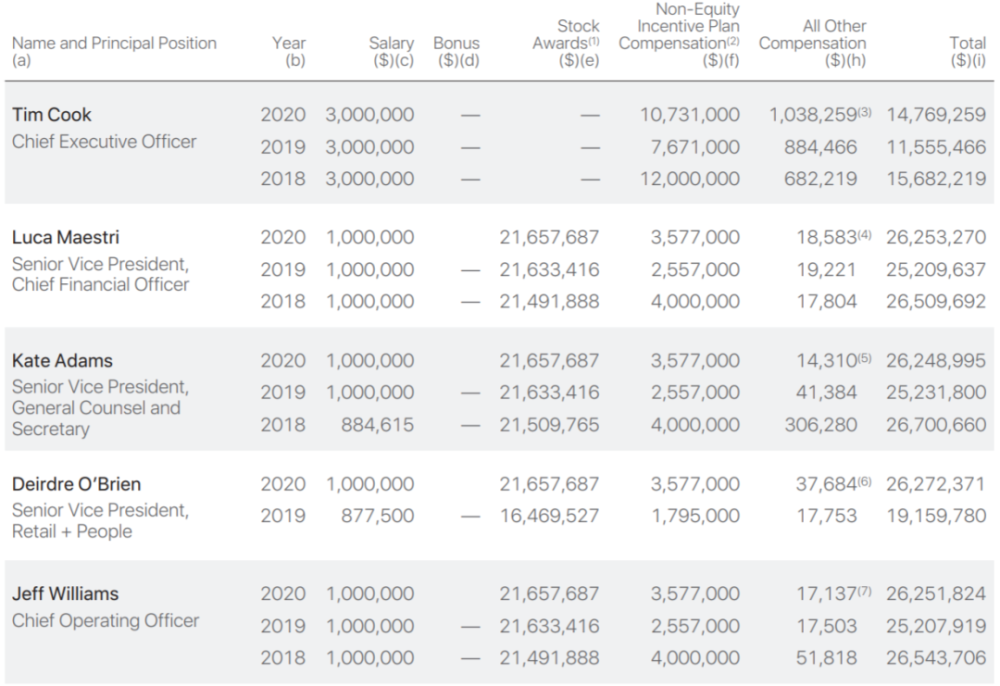The height and width of the screenshot is (686, 1000).
Task: Click Kate Adams's 2020 total "26,248,995"
Action: pyautogui.click(x=936, y=361)
